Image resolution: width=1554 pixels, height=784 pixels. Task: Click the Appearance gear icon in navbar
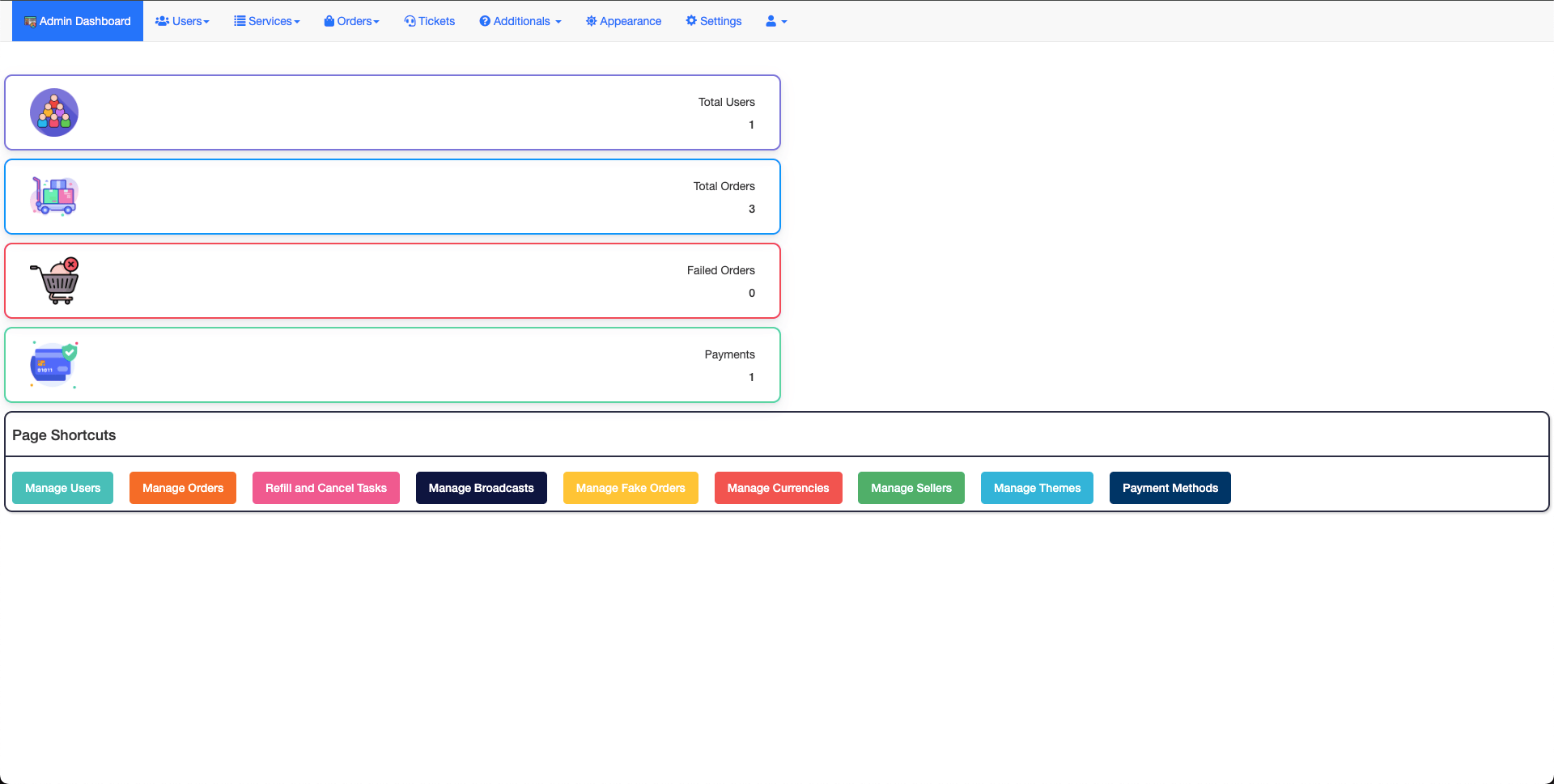click(x=591, y=21)
